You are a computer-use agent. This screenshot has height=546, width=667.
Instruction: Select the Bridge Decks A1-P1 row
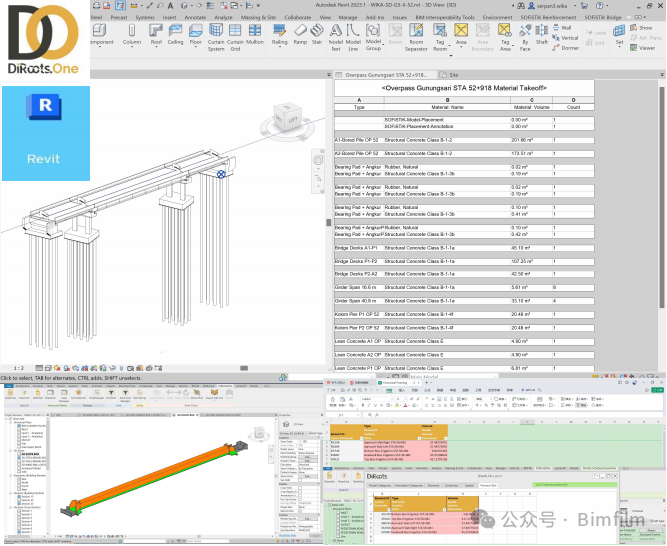(464, 248)
